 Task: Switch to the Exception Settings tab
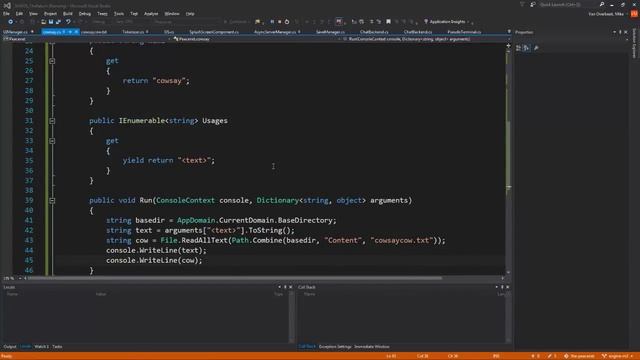click(x=335, y=347)
